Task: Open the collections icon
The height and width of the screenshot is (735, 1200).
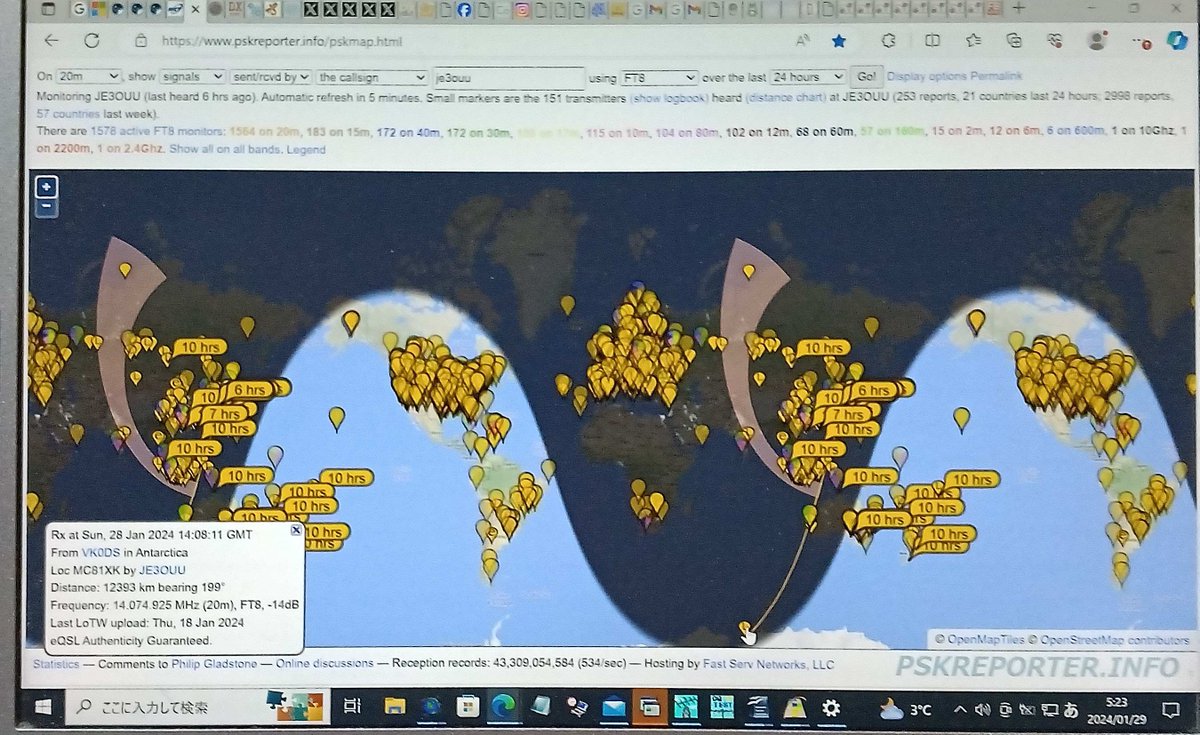Action: click(x=1014, y=41)
